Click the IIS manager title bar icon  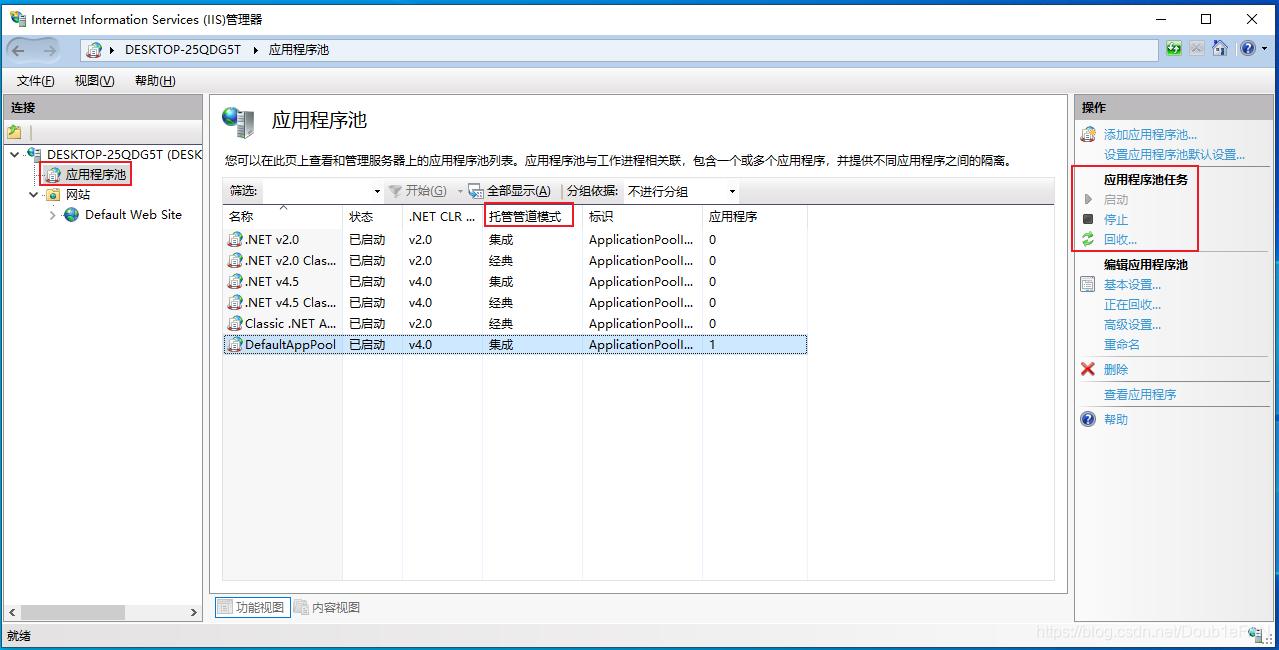(18, 18)
